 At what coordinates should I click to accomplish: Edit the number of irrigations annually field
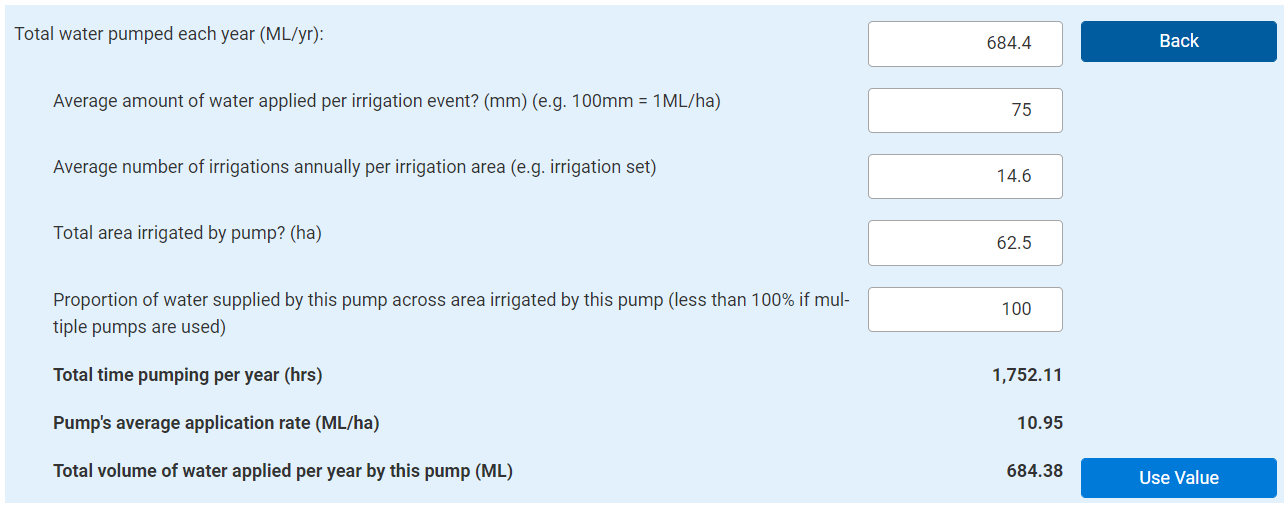tap(965, 176)
